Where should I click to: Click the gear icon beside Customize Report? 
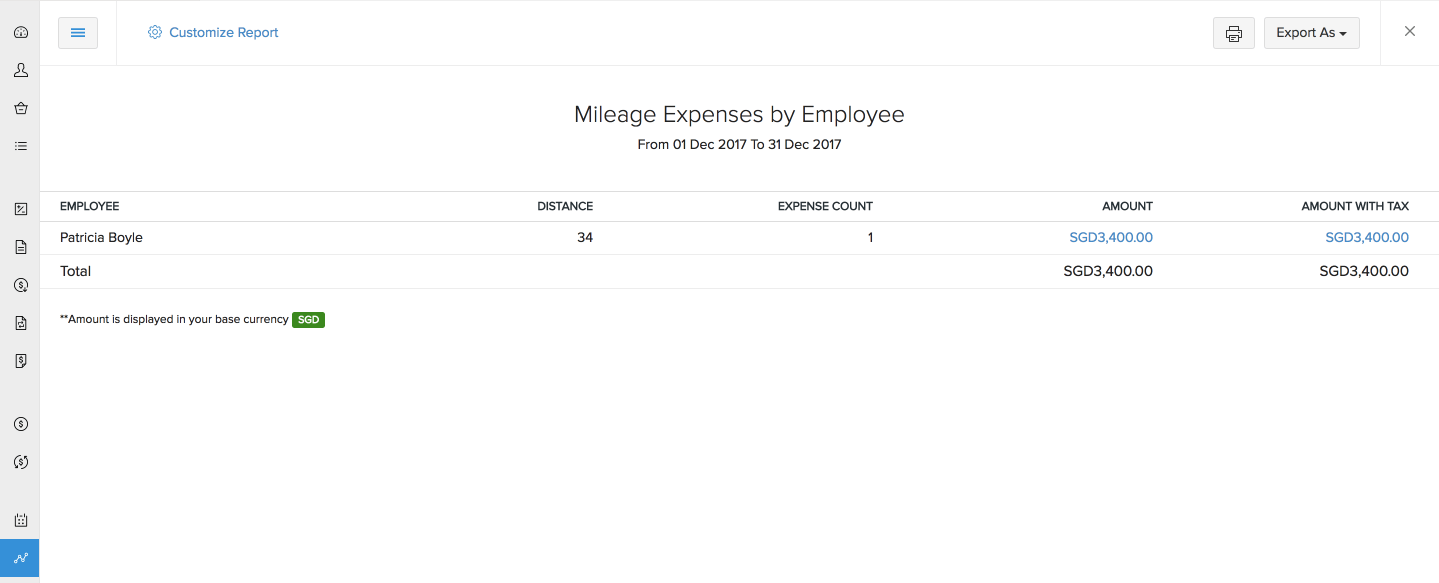pyautogui.click(x=155, y=32)
